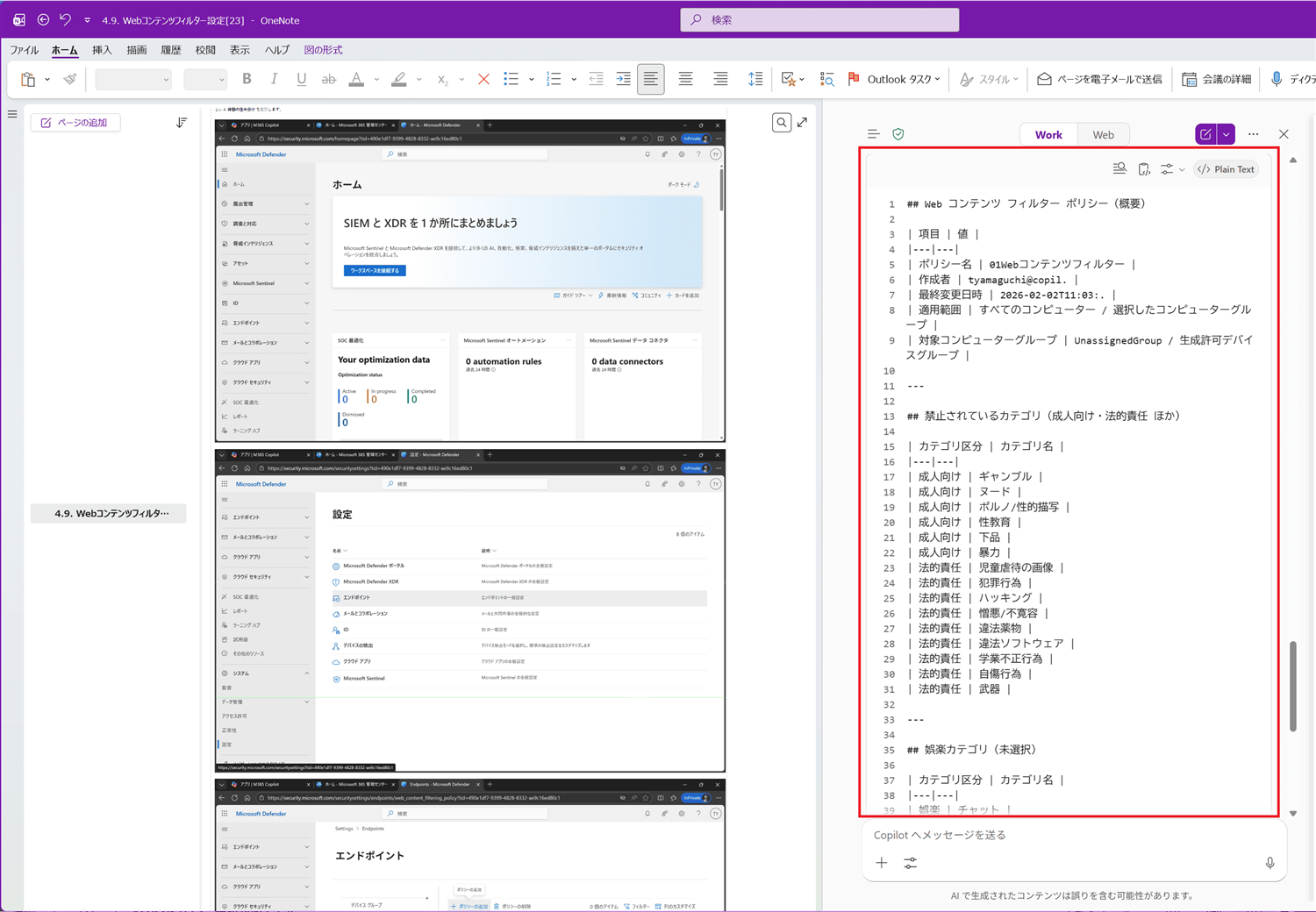Expand the page to full view
1316x912 pixels.
[802, 123]
